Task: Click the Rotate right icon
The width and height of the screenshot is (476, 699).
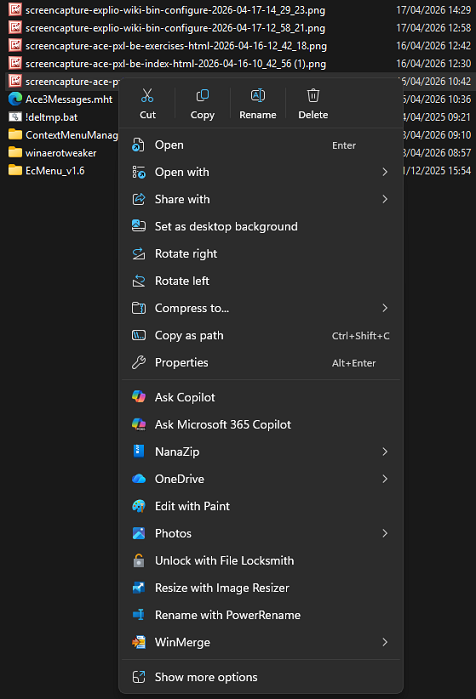Action: tap(139, 254)
